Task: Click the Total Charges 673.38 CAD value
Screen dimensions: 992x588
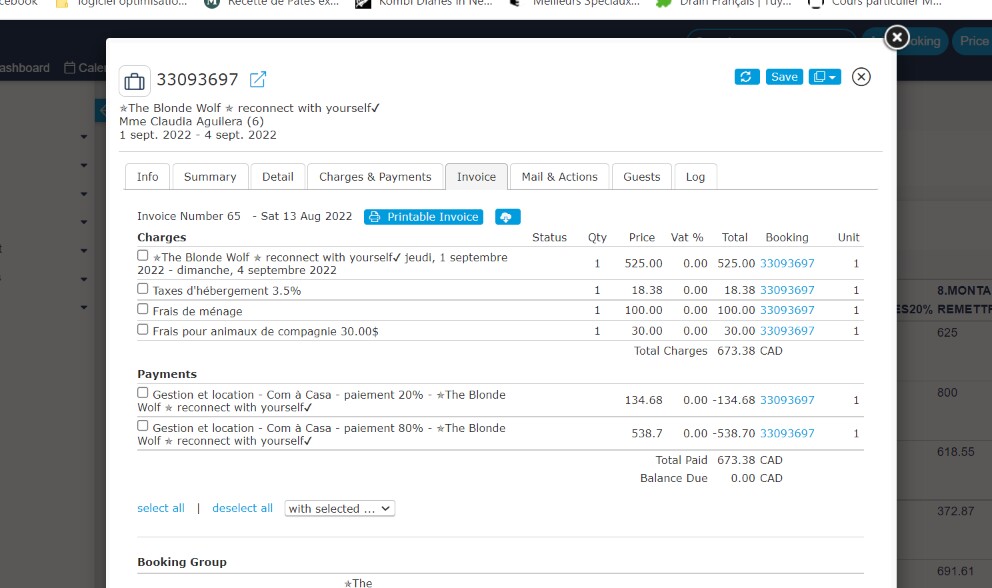Action: tap(750, 351)
